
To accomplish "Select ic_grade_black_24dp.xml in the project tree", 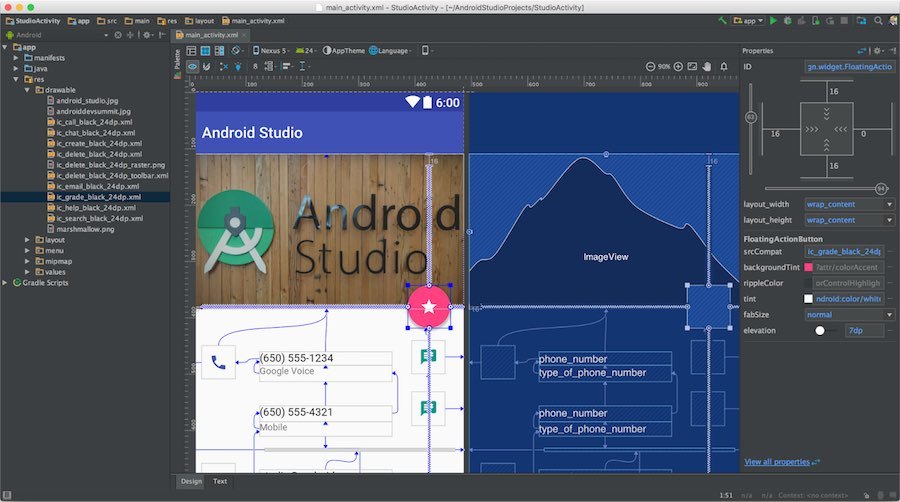I will pos(98,197).
